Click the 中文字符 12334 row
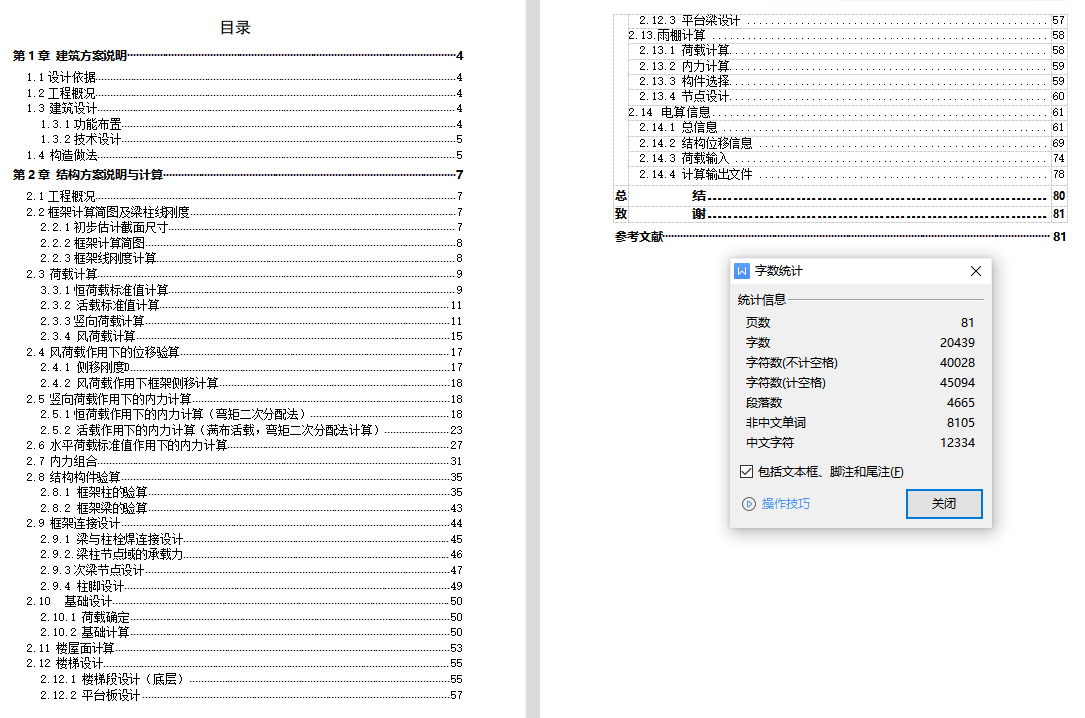This screenshot has height=718, width=1085. [x=859, y=443]
